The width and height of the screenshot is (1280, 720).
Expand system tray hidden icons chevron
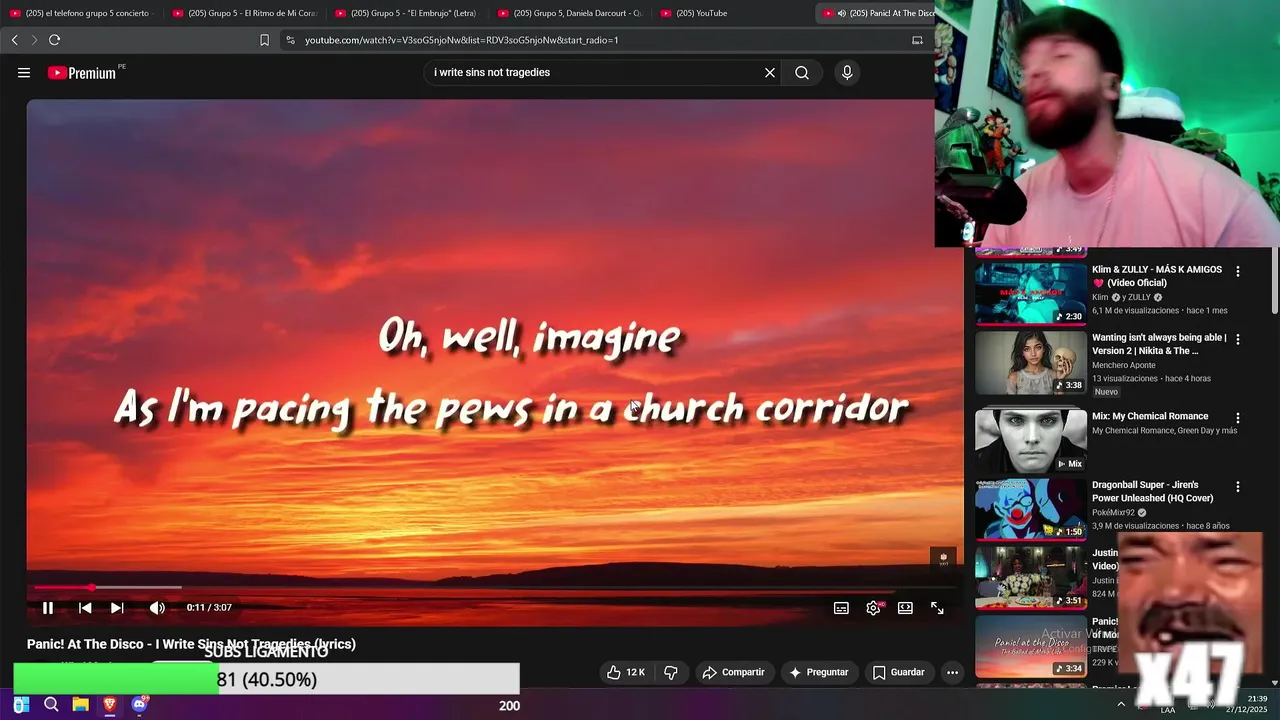point(1121,705)
